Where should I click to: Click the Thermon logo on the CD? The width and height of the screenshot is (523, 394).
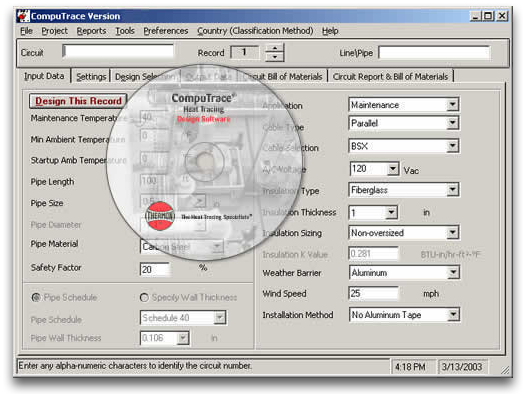click(160, 216)
